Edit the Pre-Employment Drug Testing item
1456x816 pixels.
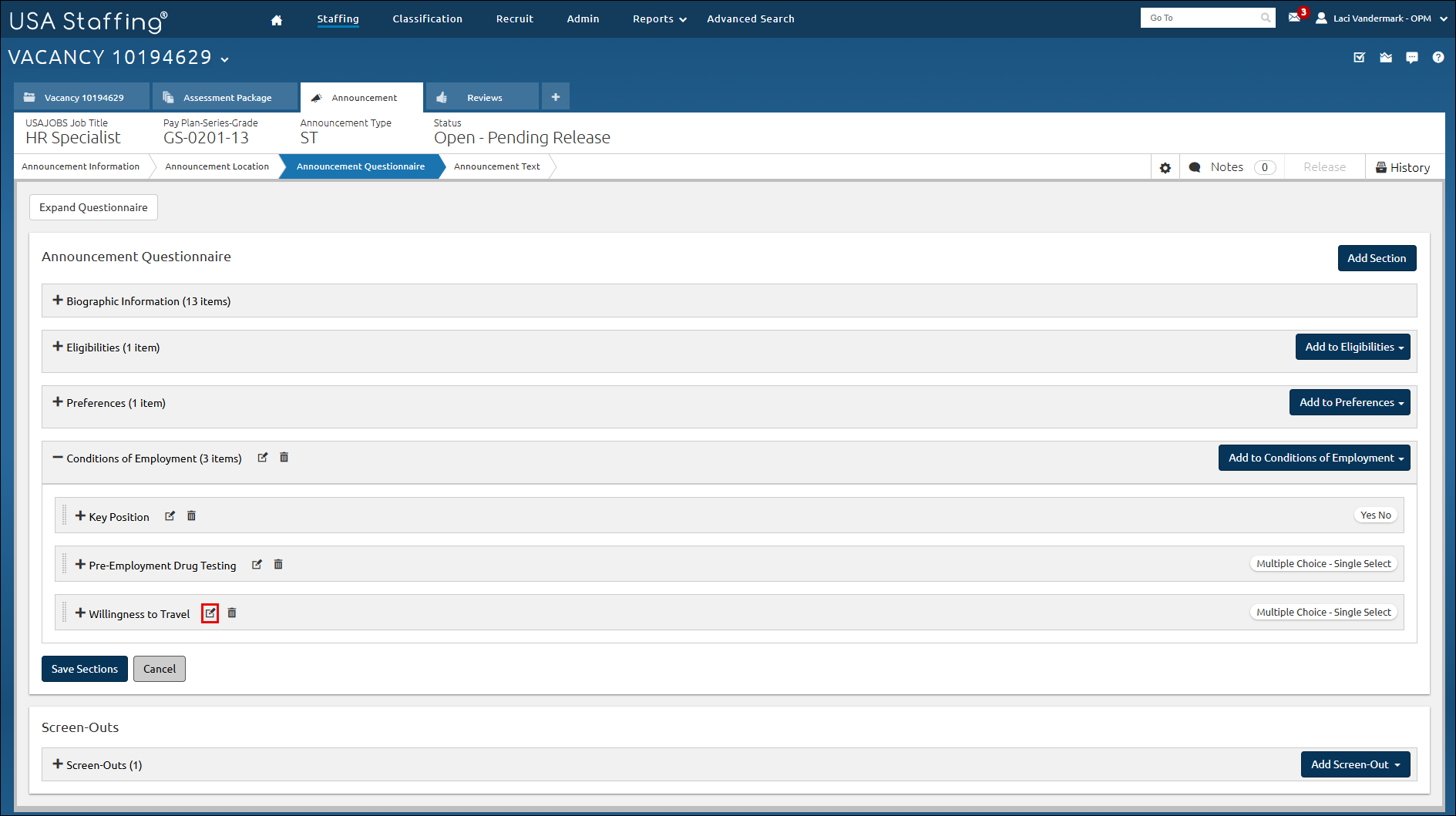pyautogui.click(x=257, y=565)
